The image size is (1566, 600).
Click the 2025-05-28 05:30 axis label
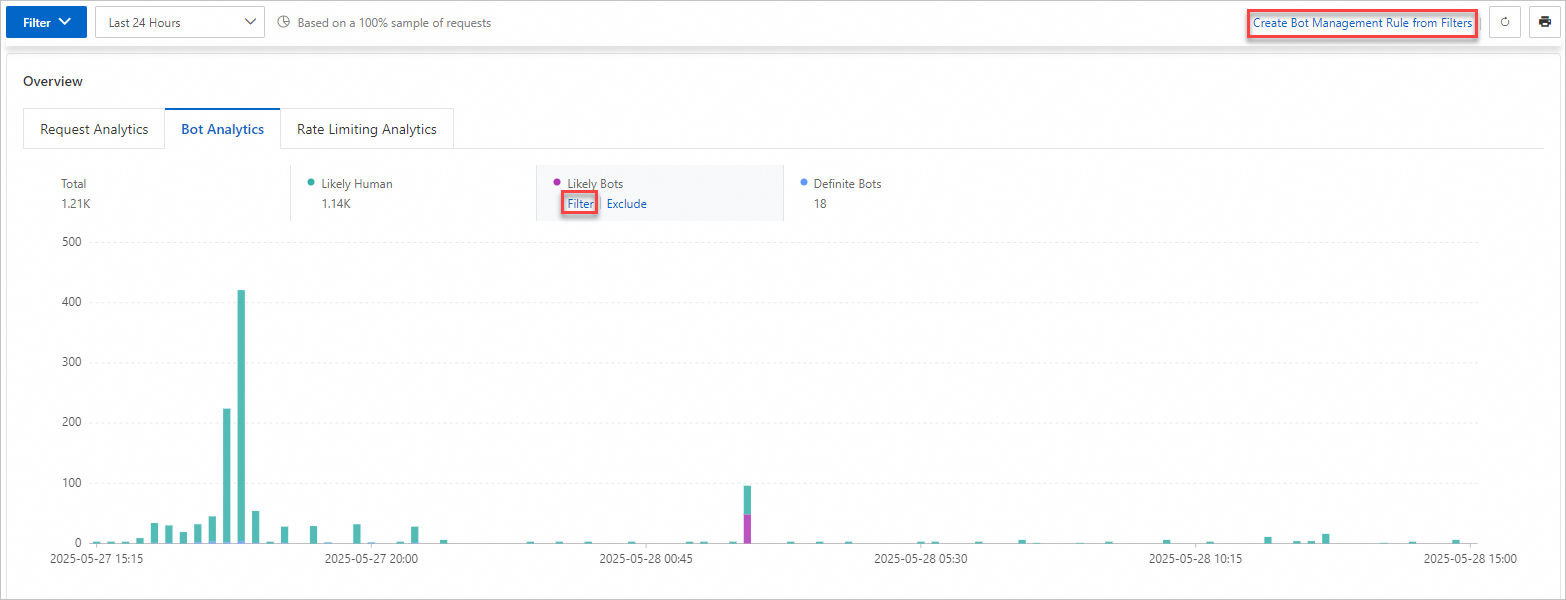[920, 559]
